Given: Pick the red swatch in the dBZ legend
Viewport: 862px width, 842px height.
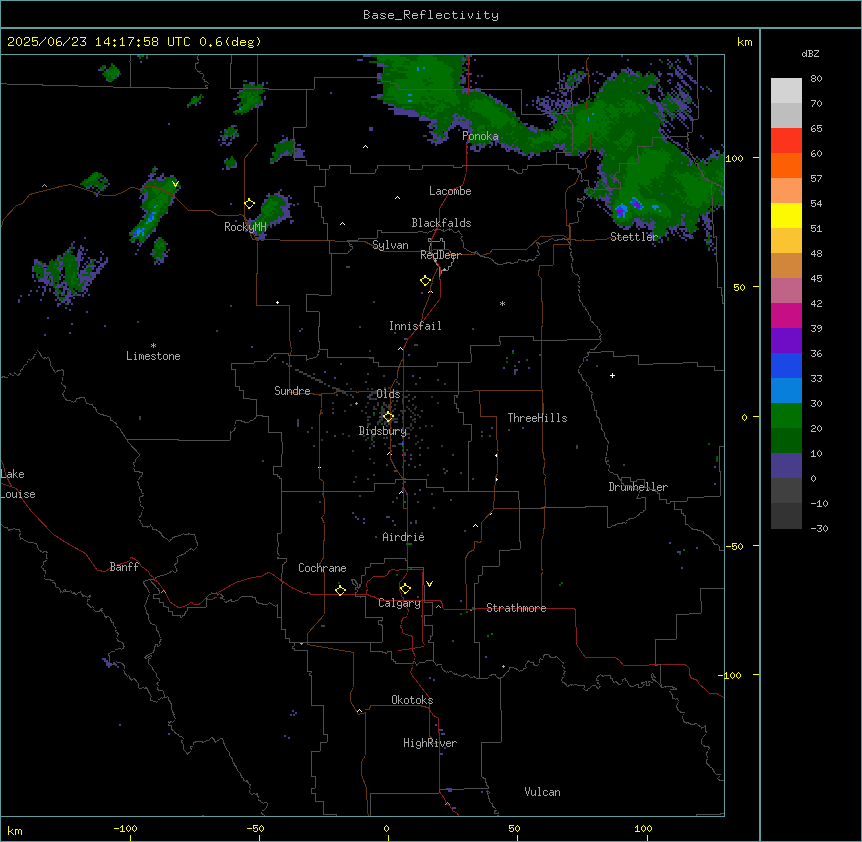Looking at the screenshot, I should pyautogui.click(x=786, y=141).
